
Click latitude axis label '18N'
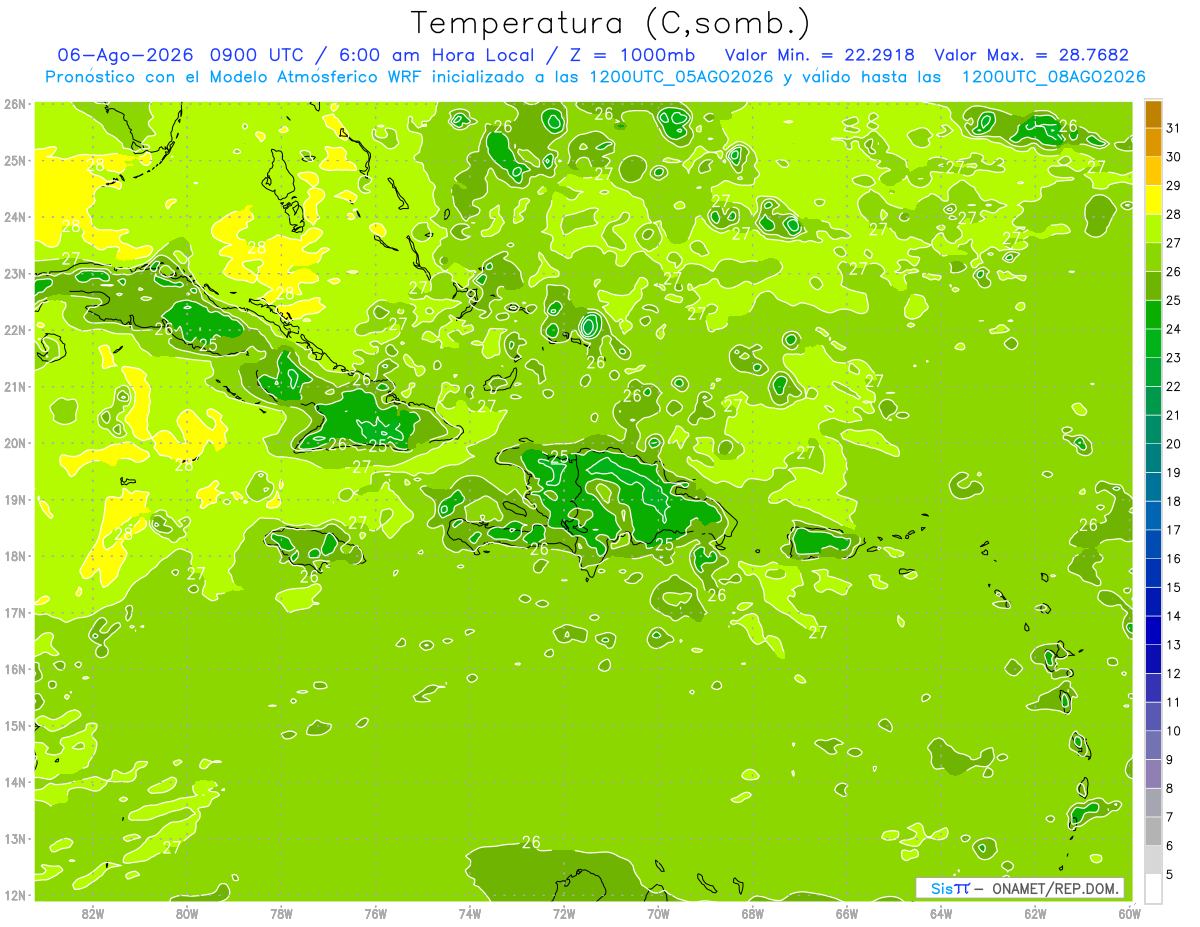(16, 556)
